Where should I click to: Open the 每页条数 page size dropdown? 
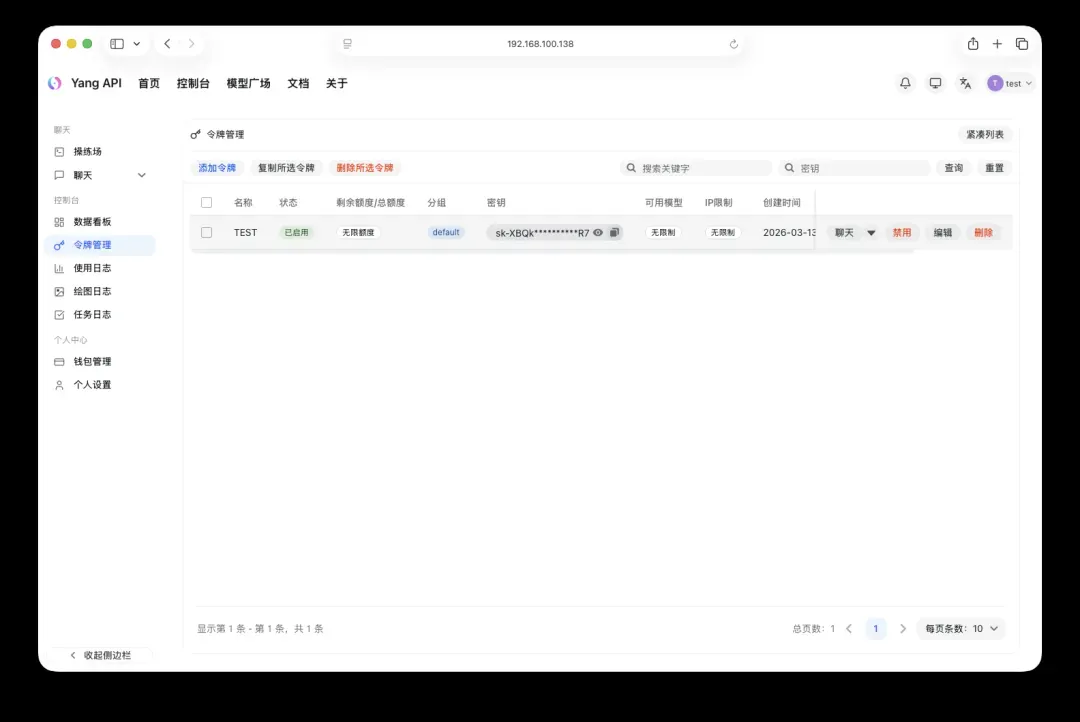pos(964,629)
